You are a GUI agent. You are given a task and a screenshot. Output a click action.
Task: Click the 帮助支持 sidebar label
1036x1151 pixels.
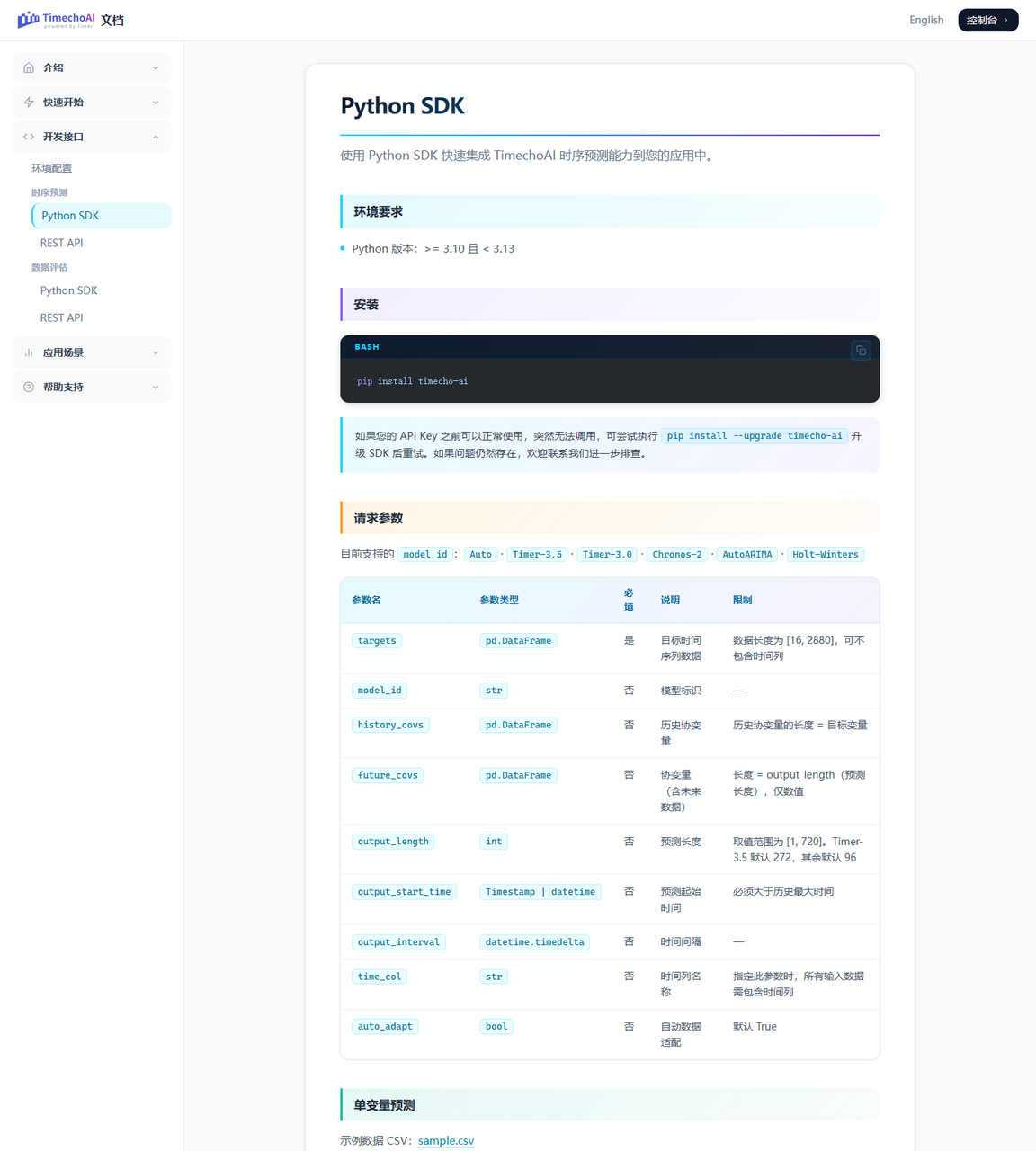pyautogui.click(x=63, y=388)
